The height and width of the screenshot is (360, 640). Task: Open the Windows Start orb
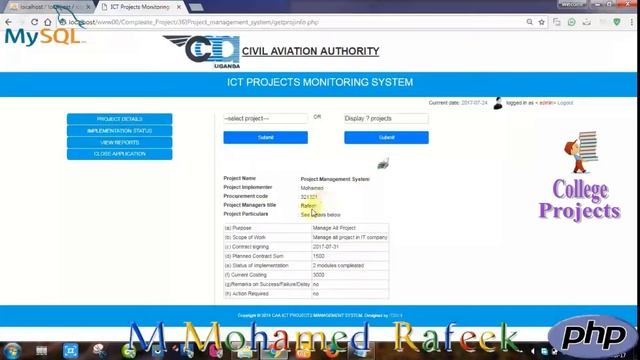click(12, 351)
